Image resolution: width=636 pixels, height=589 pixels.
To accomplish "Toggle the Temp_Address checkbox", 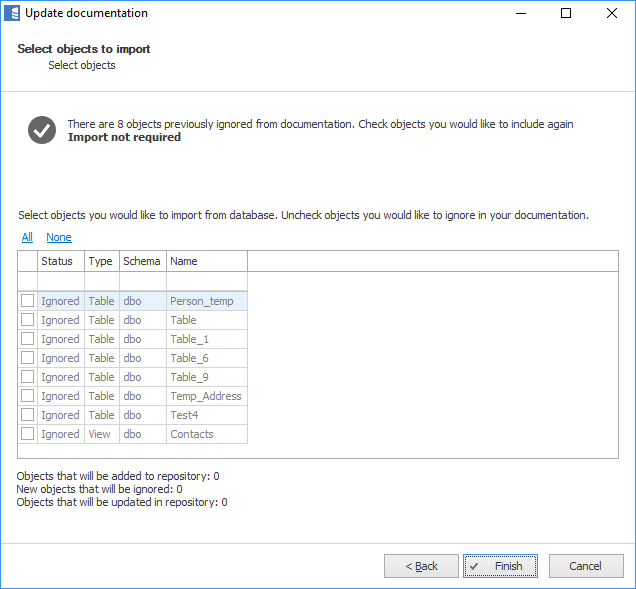I will (x=28, y=396).
